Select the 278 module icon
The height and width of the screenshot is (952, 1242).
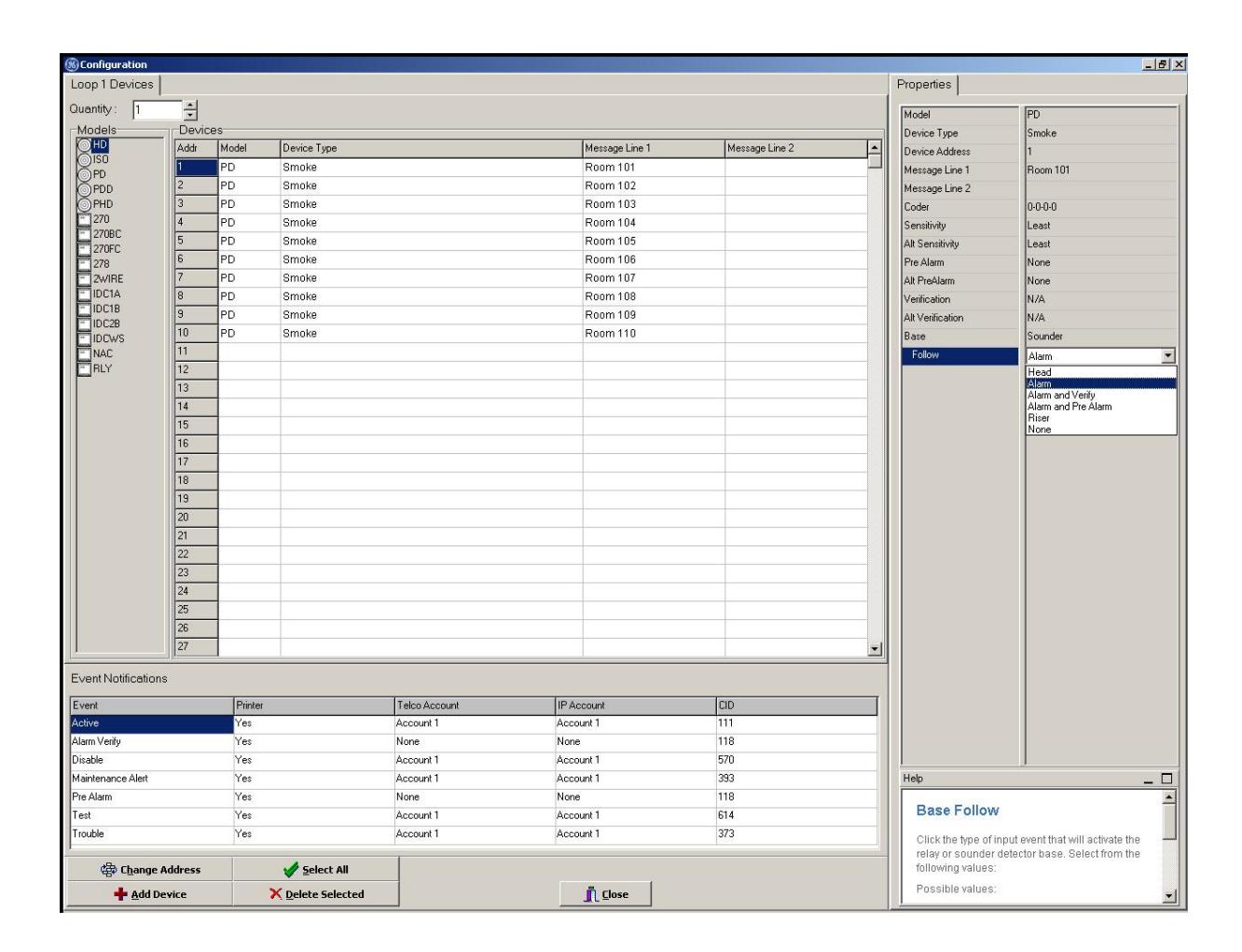point(84,264)
